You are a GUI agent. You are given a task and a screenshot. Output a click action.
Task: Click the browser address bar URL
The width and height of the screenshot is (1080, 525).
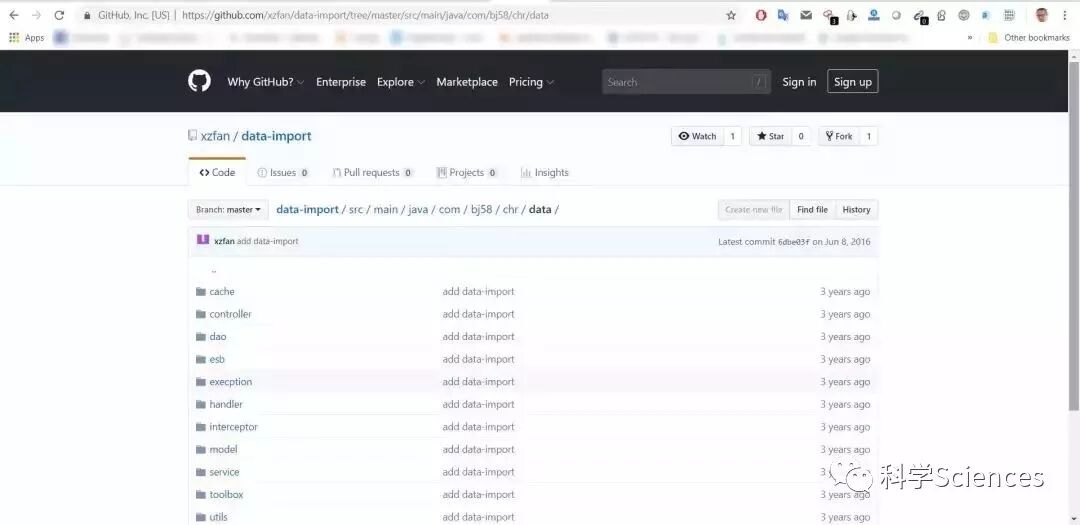click(x=366, y=15)
